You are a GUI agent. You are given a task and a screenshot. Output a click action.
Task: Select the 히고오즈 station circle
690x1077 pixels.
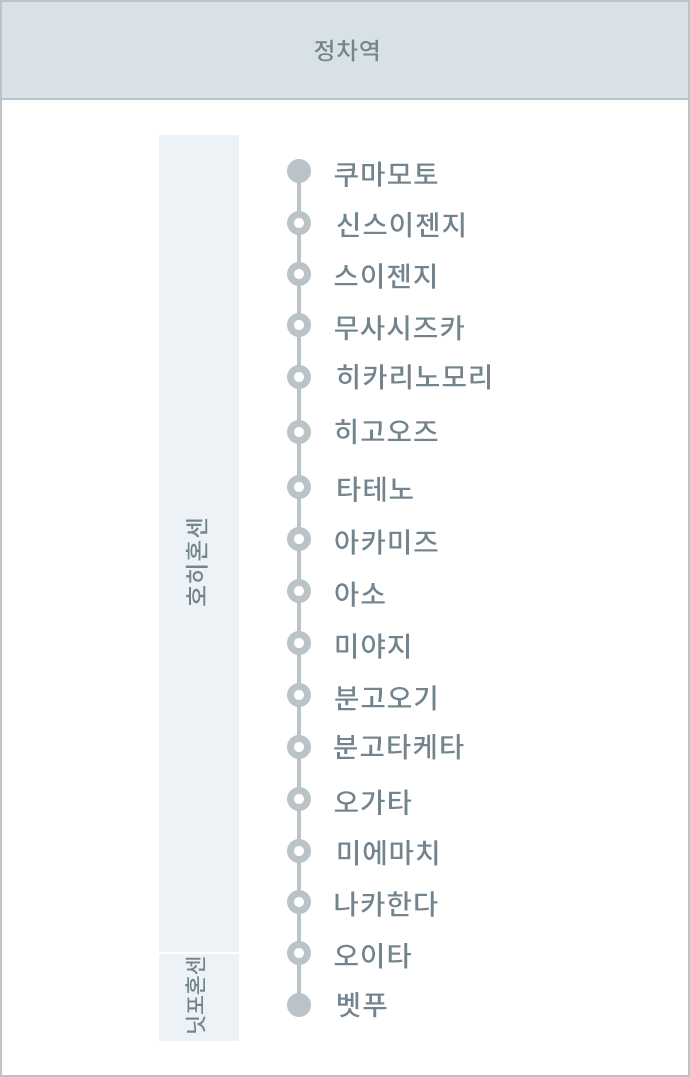tap(299, 432)
